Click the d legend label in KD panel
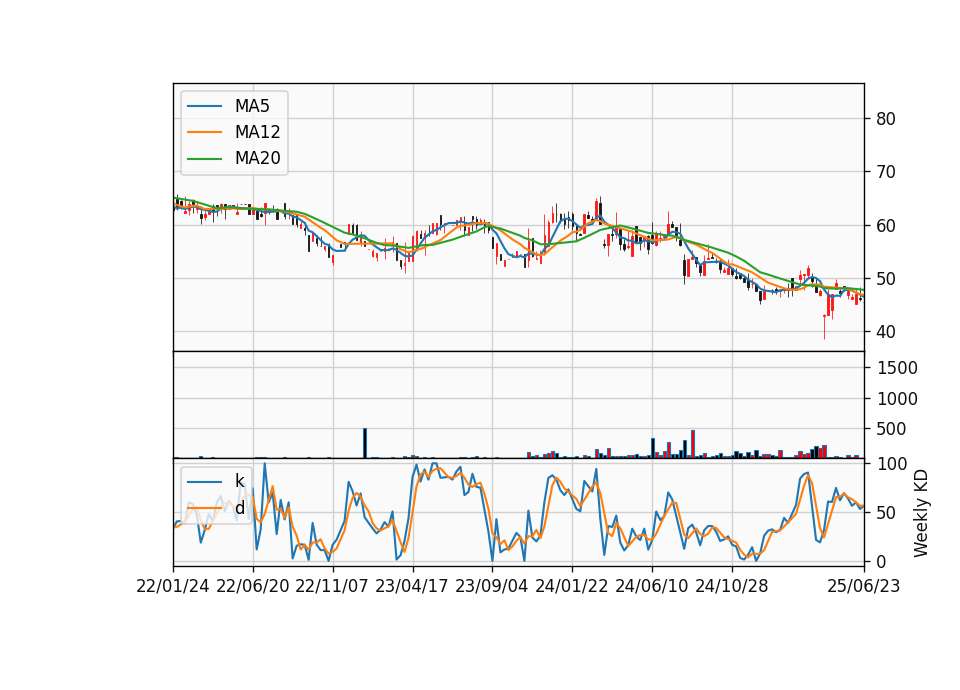This screenshot has width=960, height=690. point(239,508)
